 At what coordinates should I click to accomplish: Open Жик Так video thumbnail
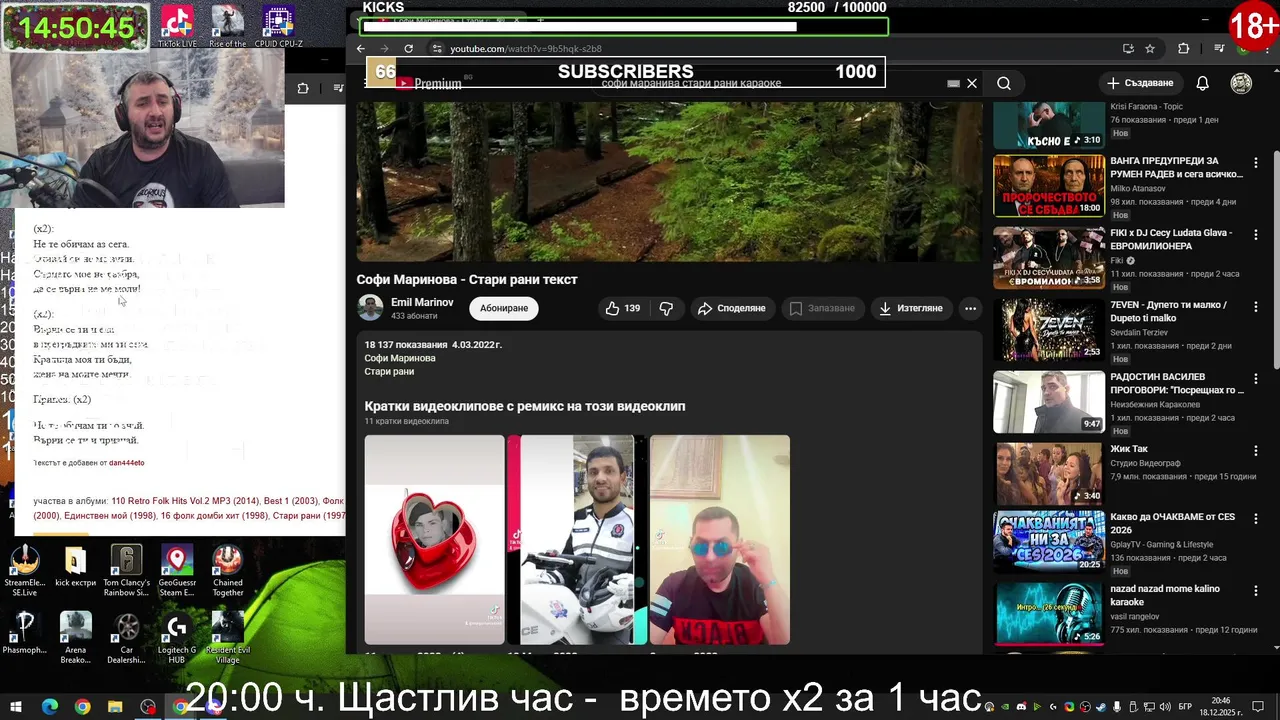[1049, 473]
